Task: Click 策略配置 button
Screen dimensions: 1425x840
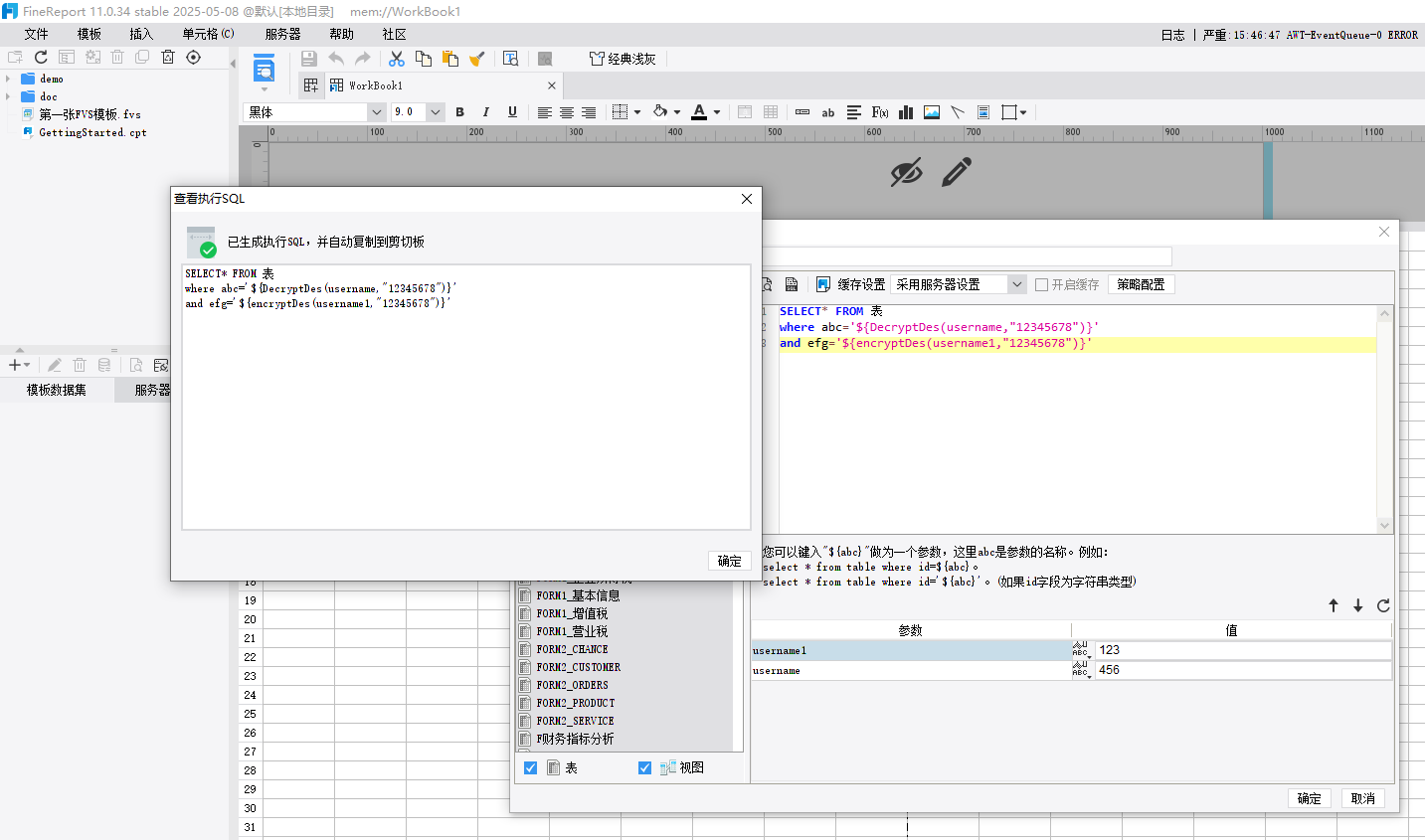Action: [x=1141, y=284]
